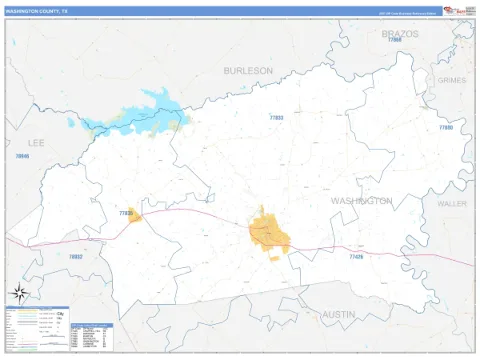The height and width of the screenshot is (360, 480).
Task: Click ZIP code label 77833
Action: coord(276,118)
